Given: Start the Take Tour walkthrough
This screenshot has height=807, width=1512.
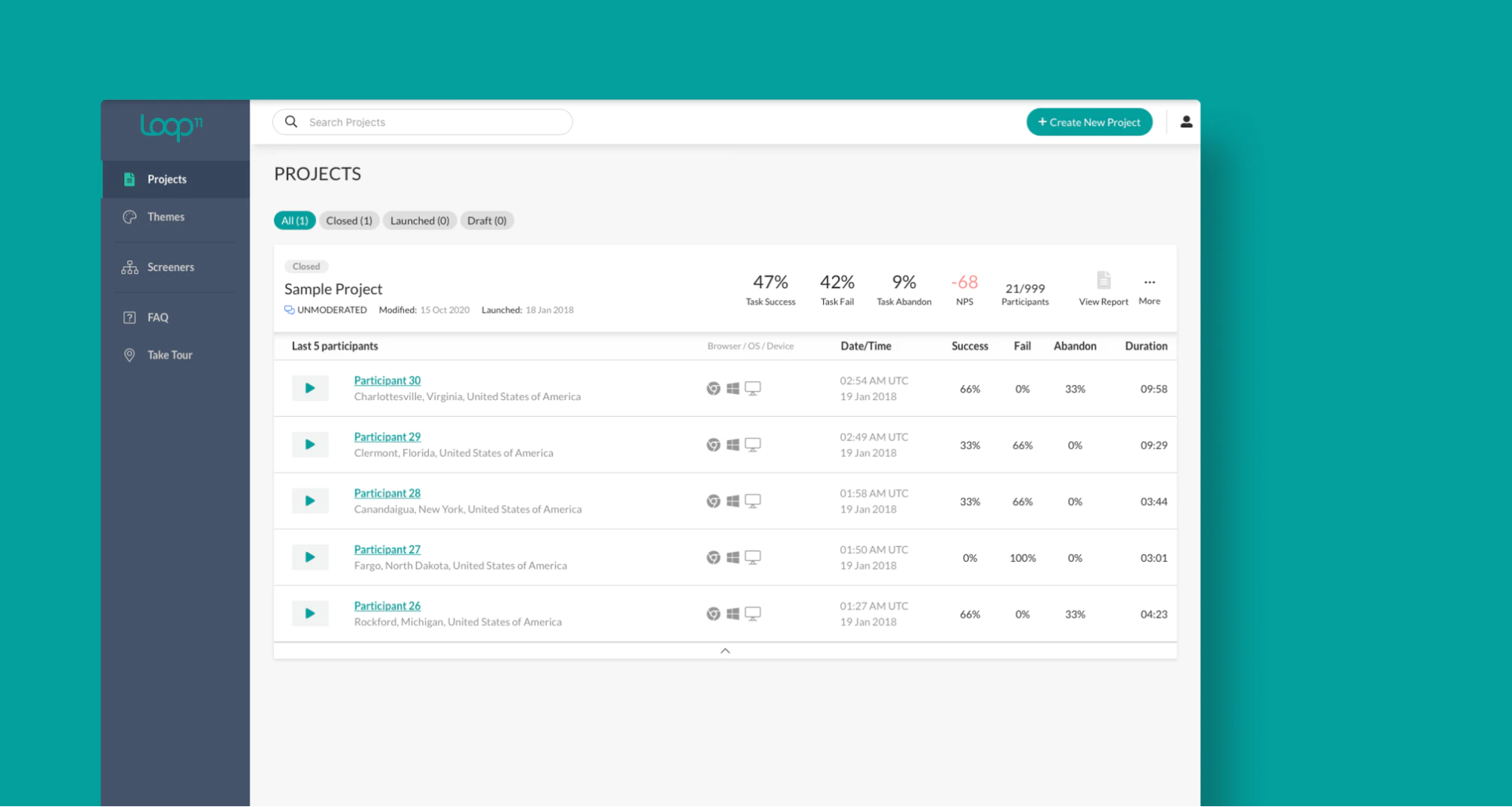Looking at the screenshot, I should pos(170,354).
